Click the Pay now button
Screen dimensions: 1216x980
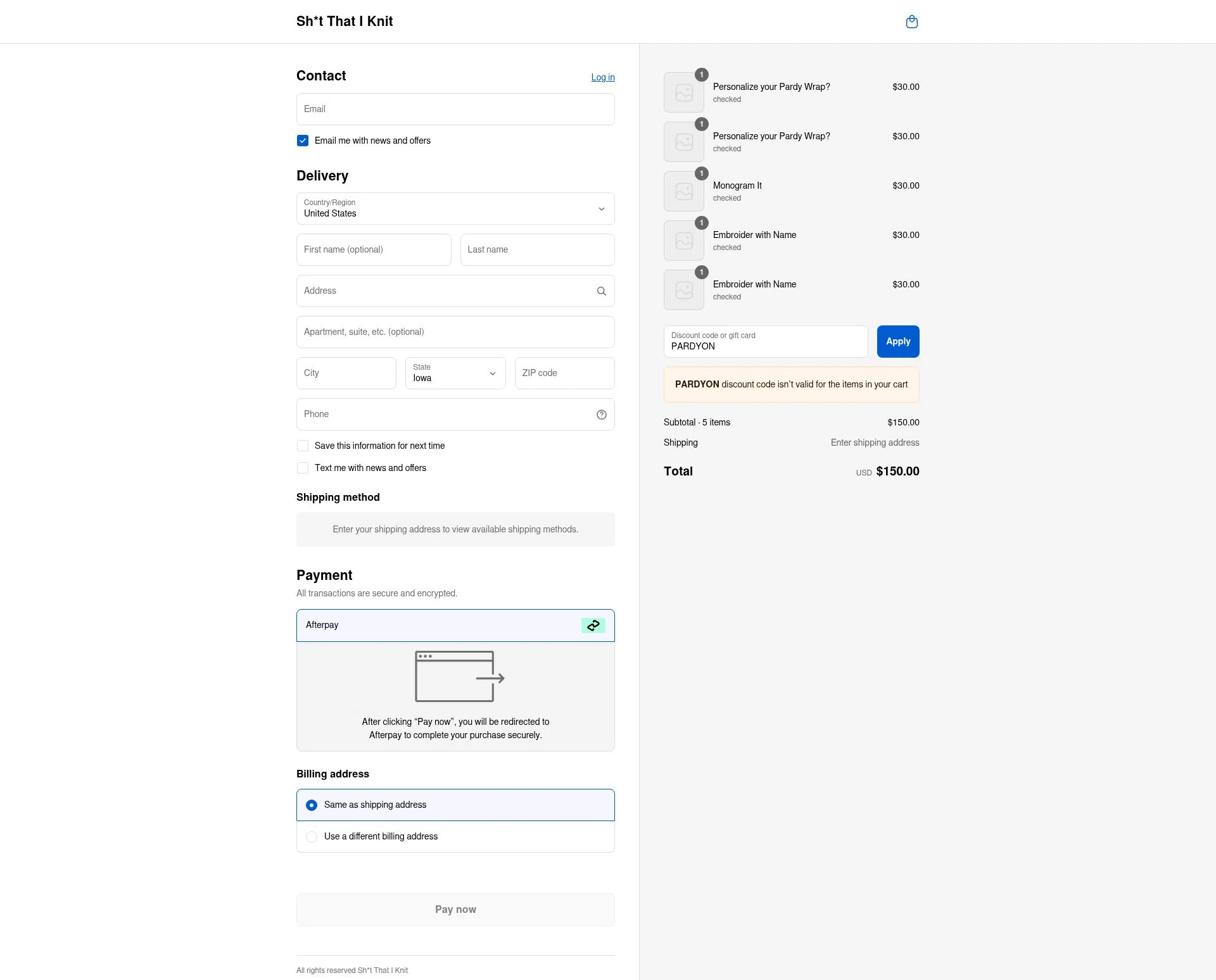455,909
